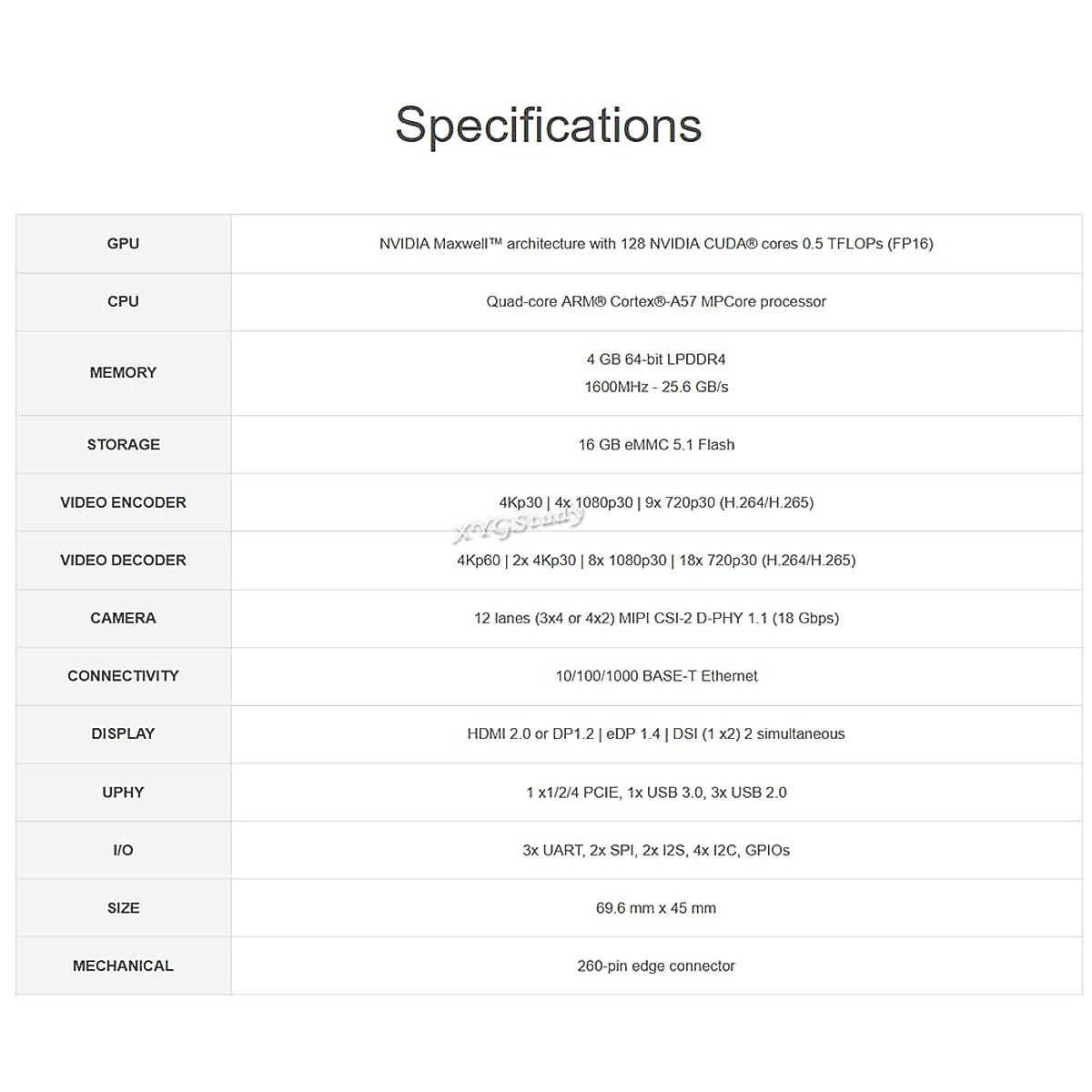Click the 4 GB 64-bit LPDDR4 text
1092x1092 pixels.
pyautogui.click(x=655, y=359)
